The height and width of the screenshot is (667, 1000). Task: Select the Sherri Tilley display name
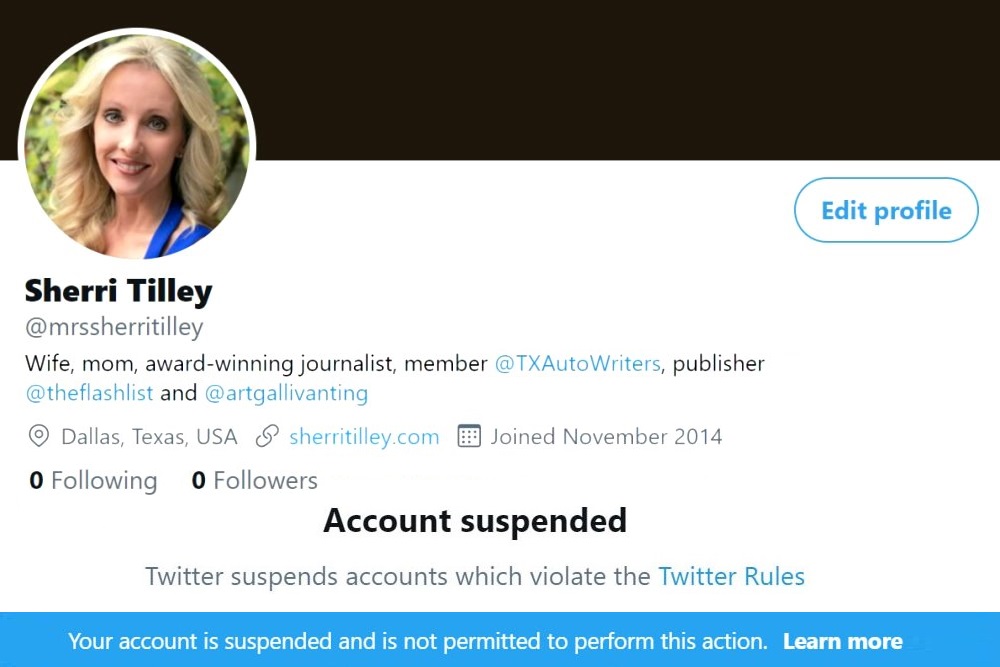(x=118, y=291)
